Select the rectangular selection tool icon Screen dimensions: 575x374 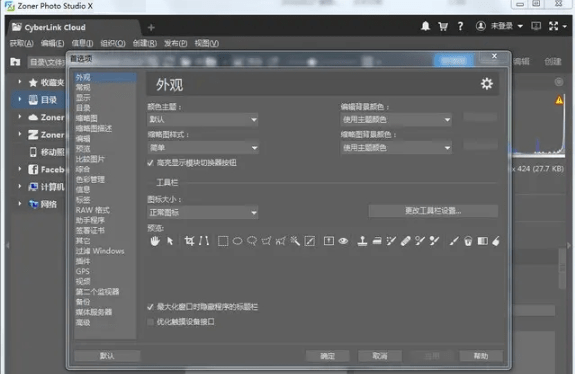(x=223, y=241)
